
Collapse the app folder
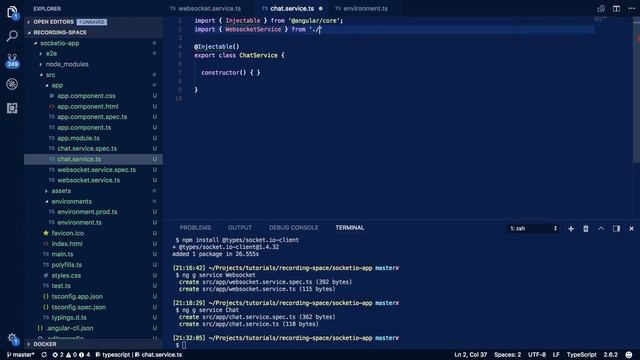(57, 85)
